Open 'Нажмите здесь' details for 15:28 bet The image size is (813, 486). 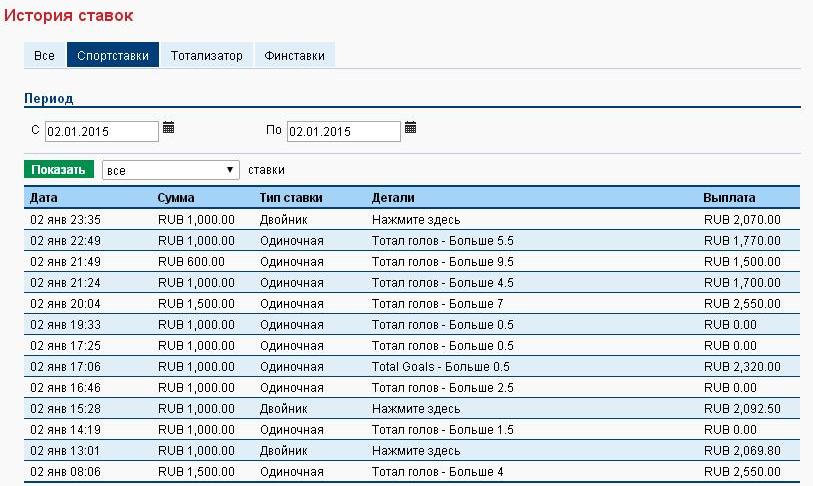[416, 409]
